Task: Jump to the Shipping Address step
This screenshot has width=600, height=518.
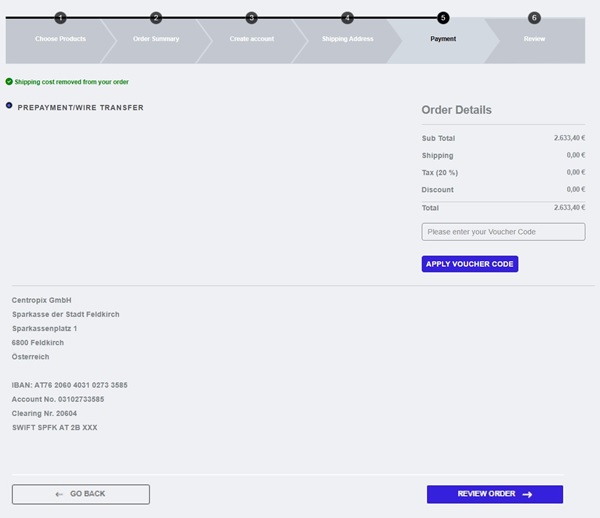Action: click(347, 39)
